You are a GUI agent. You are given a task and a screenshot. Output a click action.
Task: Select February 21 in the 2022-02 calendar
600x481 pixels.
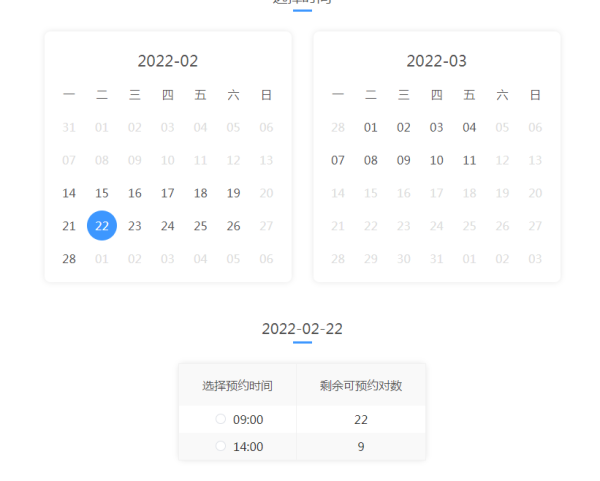[69, 226]
